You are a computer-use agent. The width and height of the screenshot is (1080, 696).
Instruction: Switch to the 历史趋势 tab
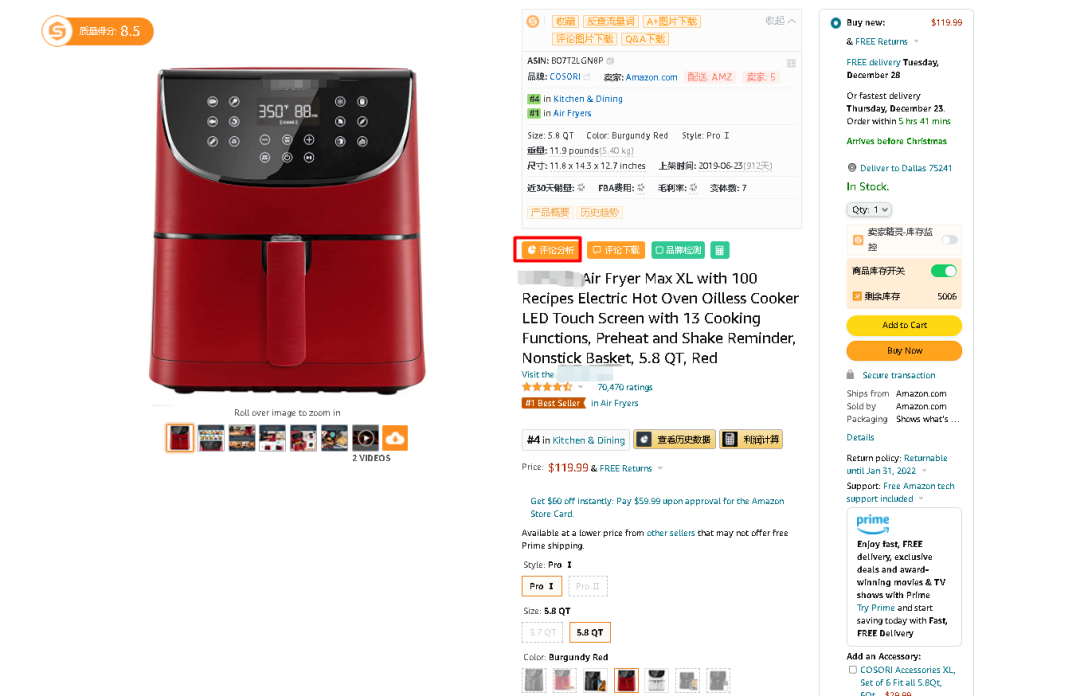pyautogui.click(x=599, y=212)
